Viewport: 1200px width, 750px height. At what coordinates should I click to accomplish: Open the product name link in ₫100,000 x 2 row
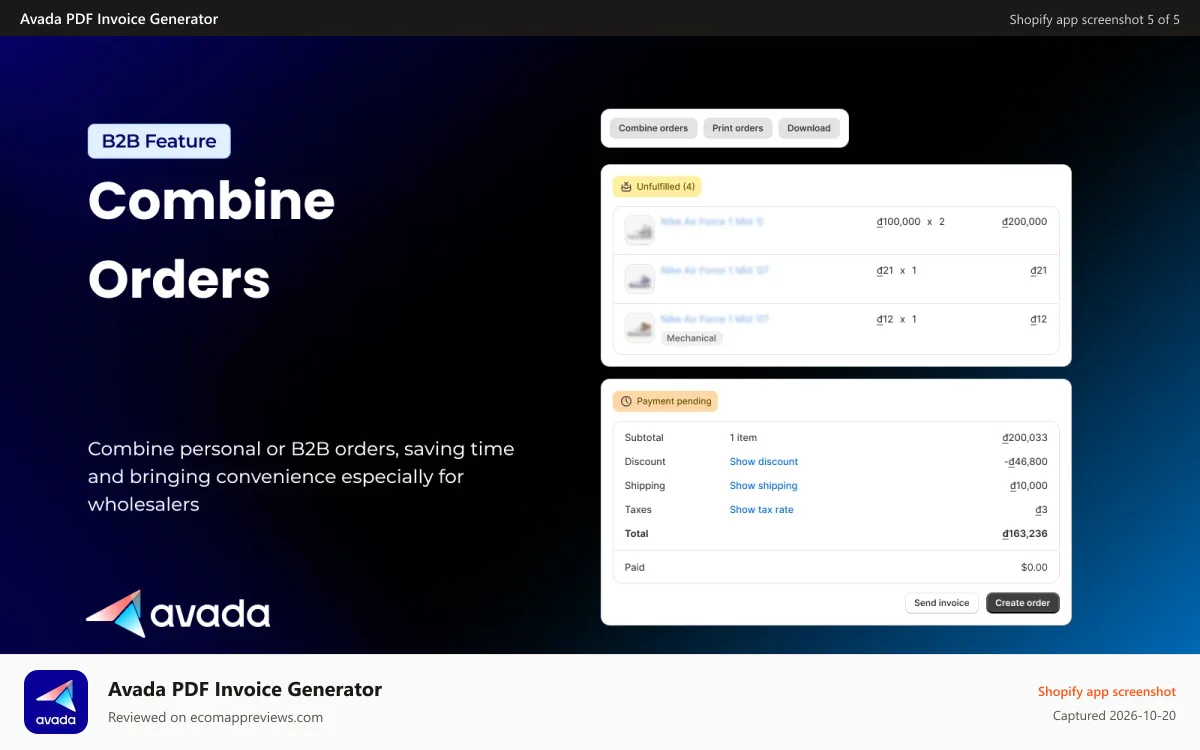tap(712, 221)
